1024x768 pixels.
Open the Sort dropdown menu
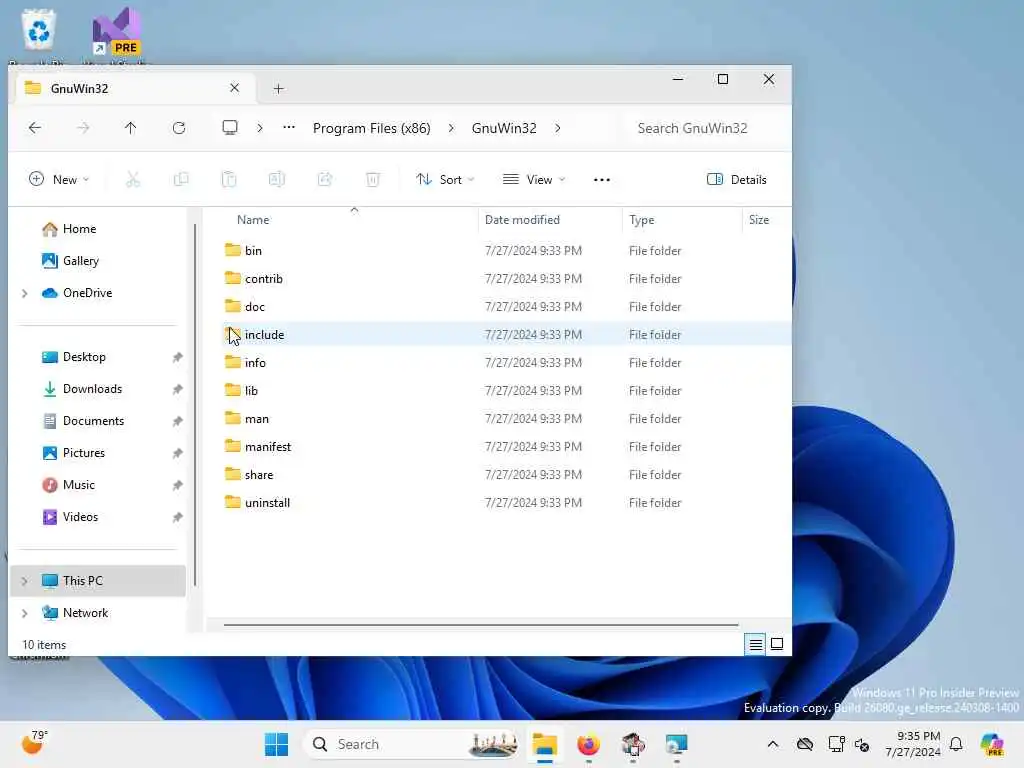point(445,180)
